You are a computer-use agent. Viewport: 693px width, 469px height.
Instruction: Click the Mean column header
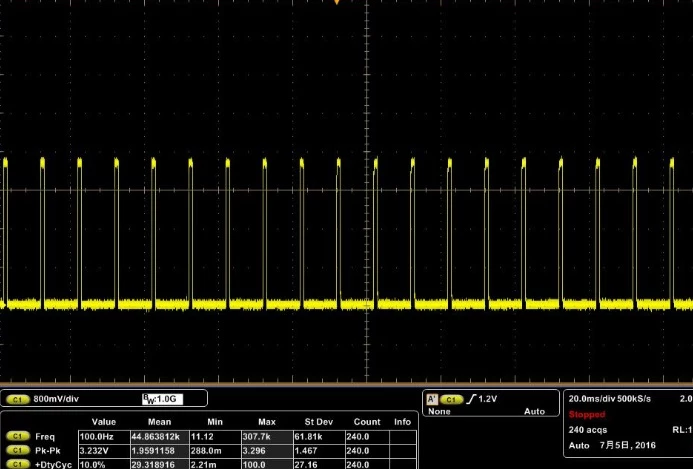tap(160, 422)
